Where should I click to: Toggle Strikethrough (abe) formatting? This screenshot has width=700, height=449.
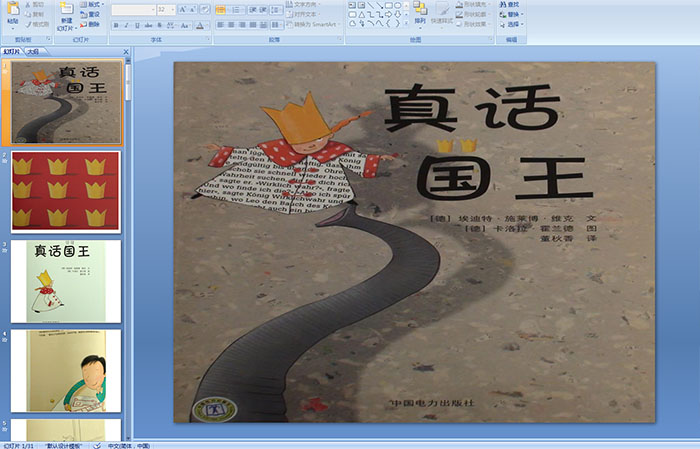point(148,25)
